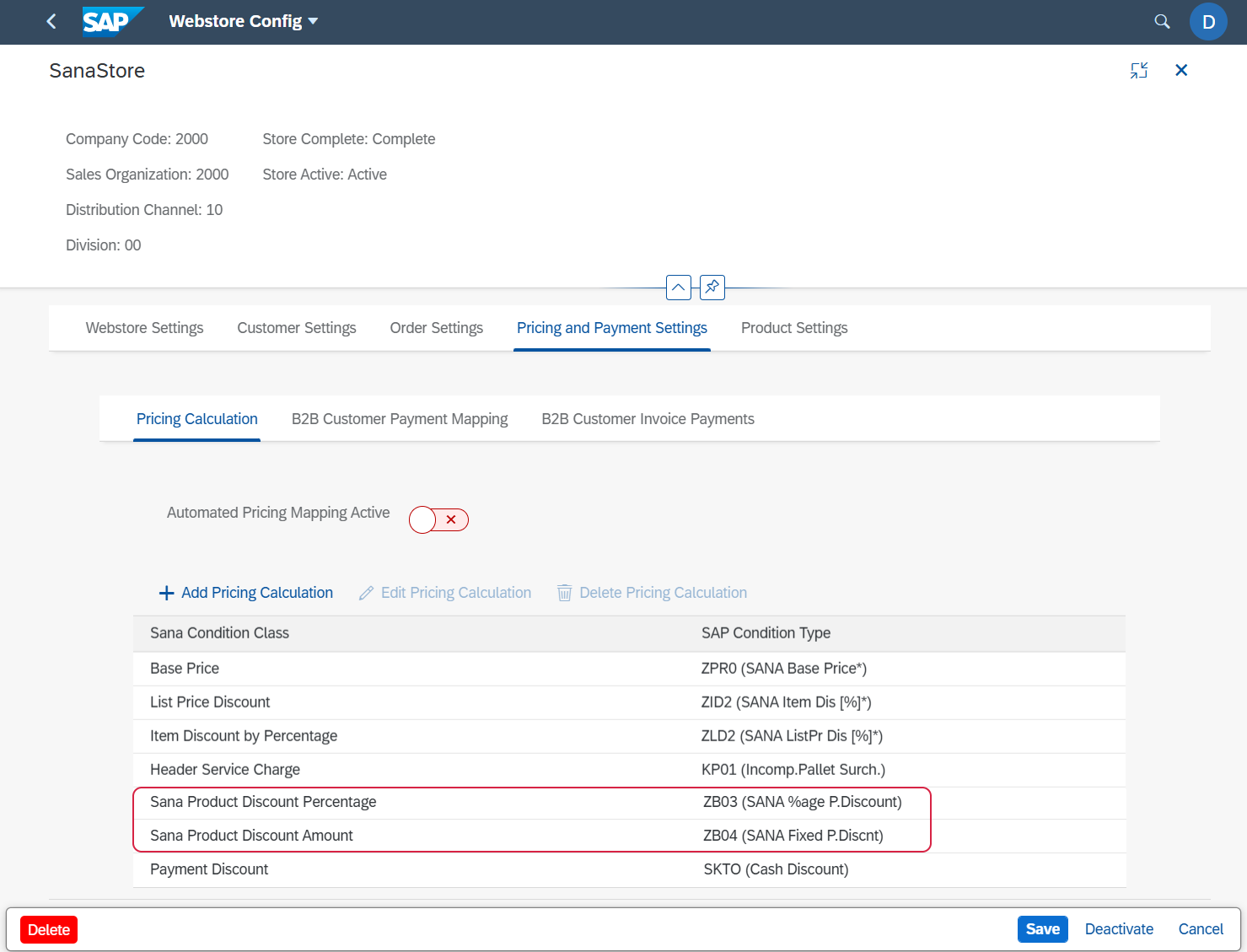Viewport: 1247px width, 952px height.
Task: Click SKTO (Cash Discount) cell
Action: (x=776, y=869)
